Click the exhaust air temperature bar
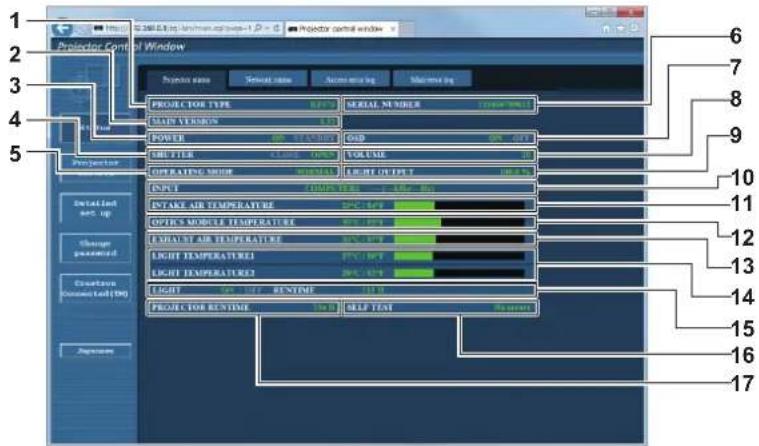 coord(459,239)
